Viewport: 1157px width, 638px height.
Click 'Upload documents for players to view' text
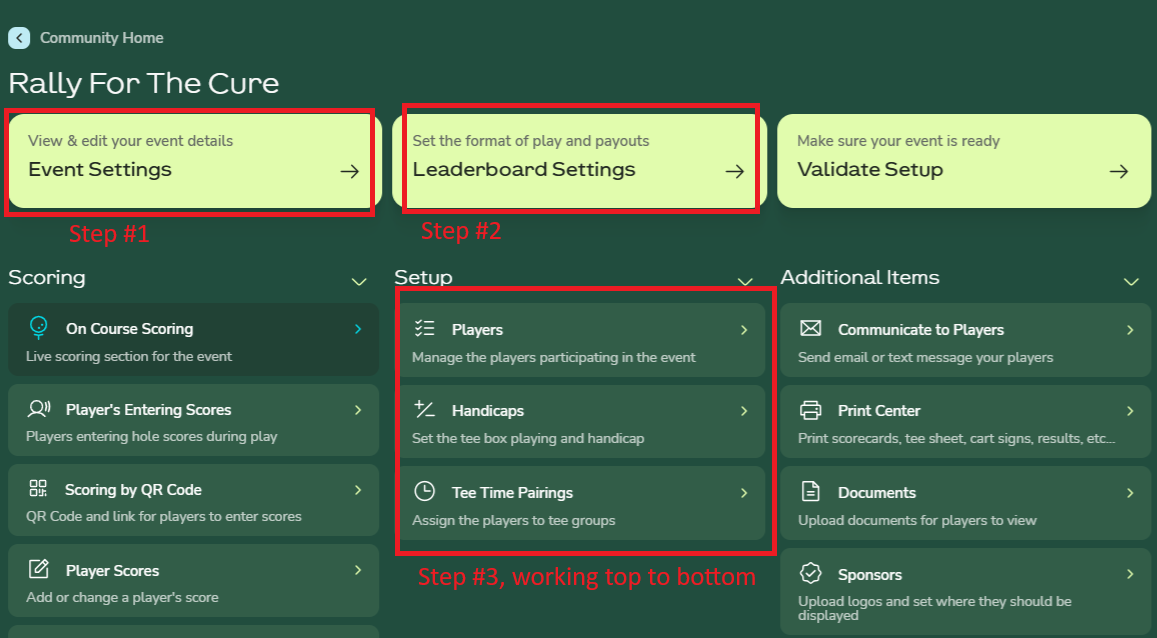(917, 520)
